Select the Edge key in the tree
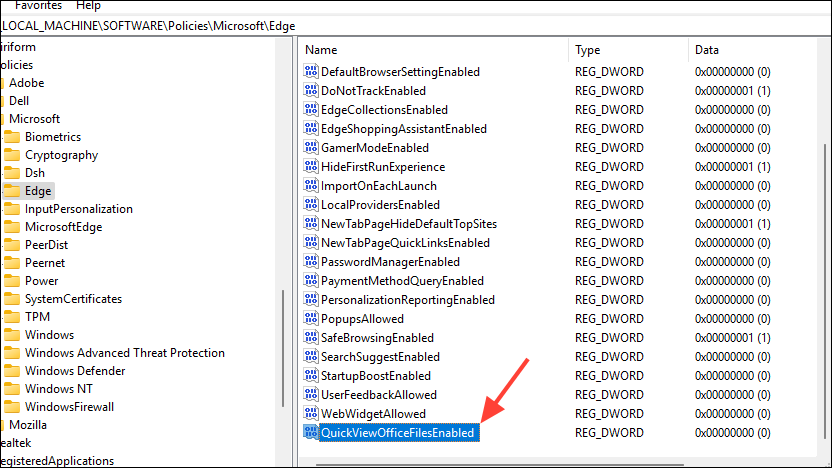The image size is (832, 468). [39, 191]
